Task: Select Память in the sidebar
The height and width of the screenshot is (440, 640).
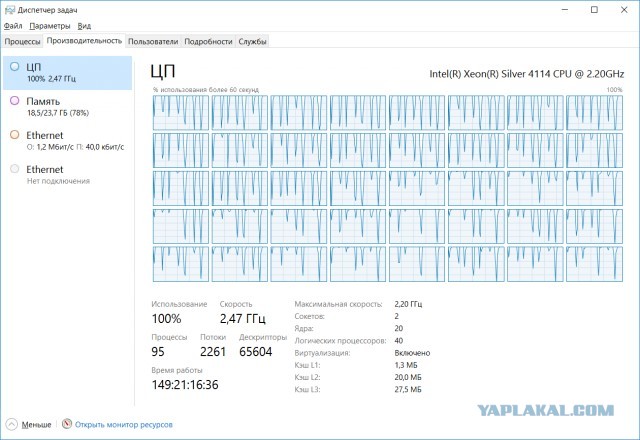Action: [x=67, y=107]
